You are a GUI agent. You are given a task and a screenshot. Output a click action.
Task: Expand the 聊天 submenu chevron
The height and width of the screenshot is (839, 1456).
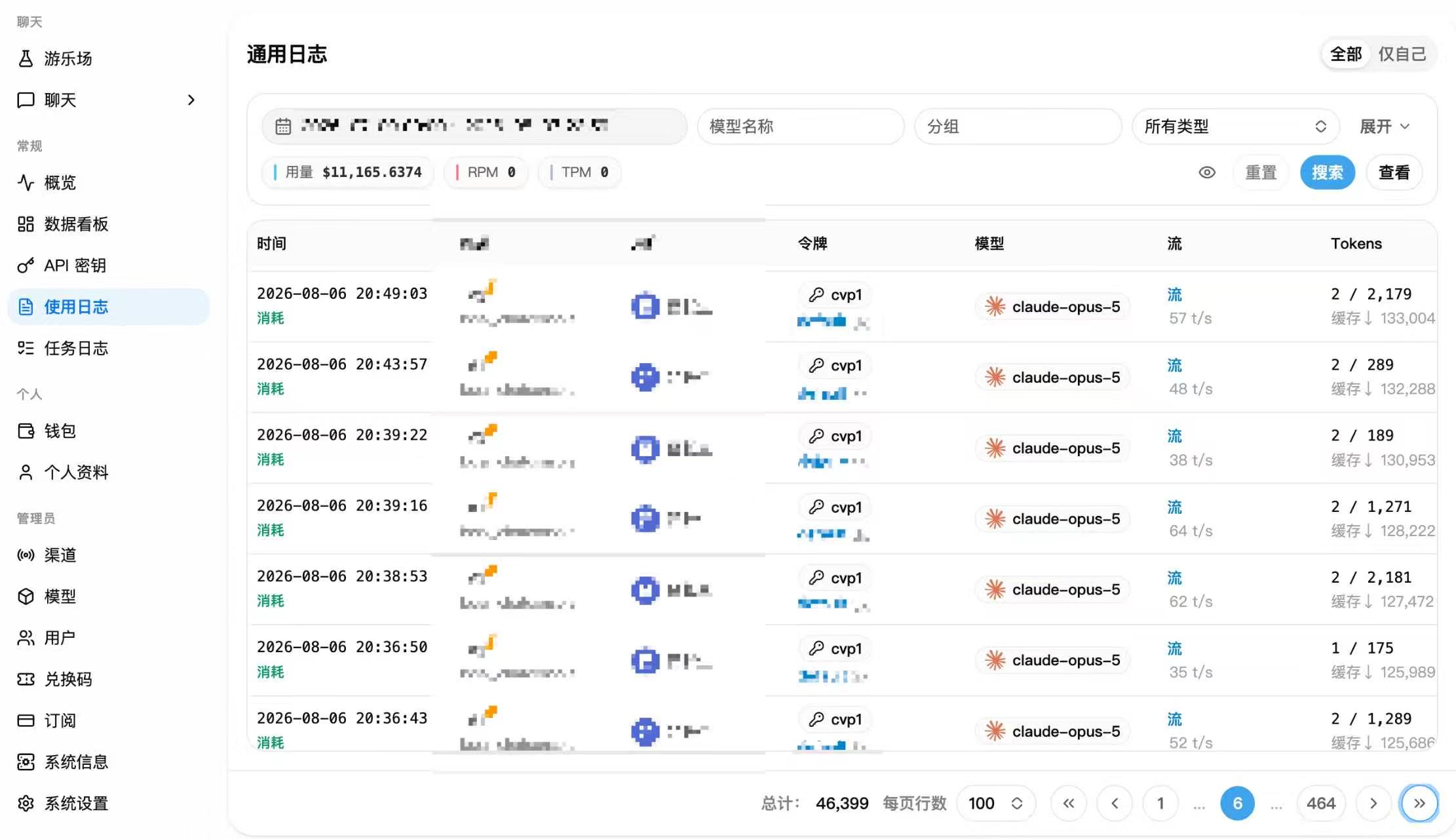[191, 100]
